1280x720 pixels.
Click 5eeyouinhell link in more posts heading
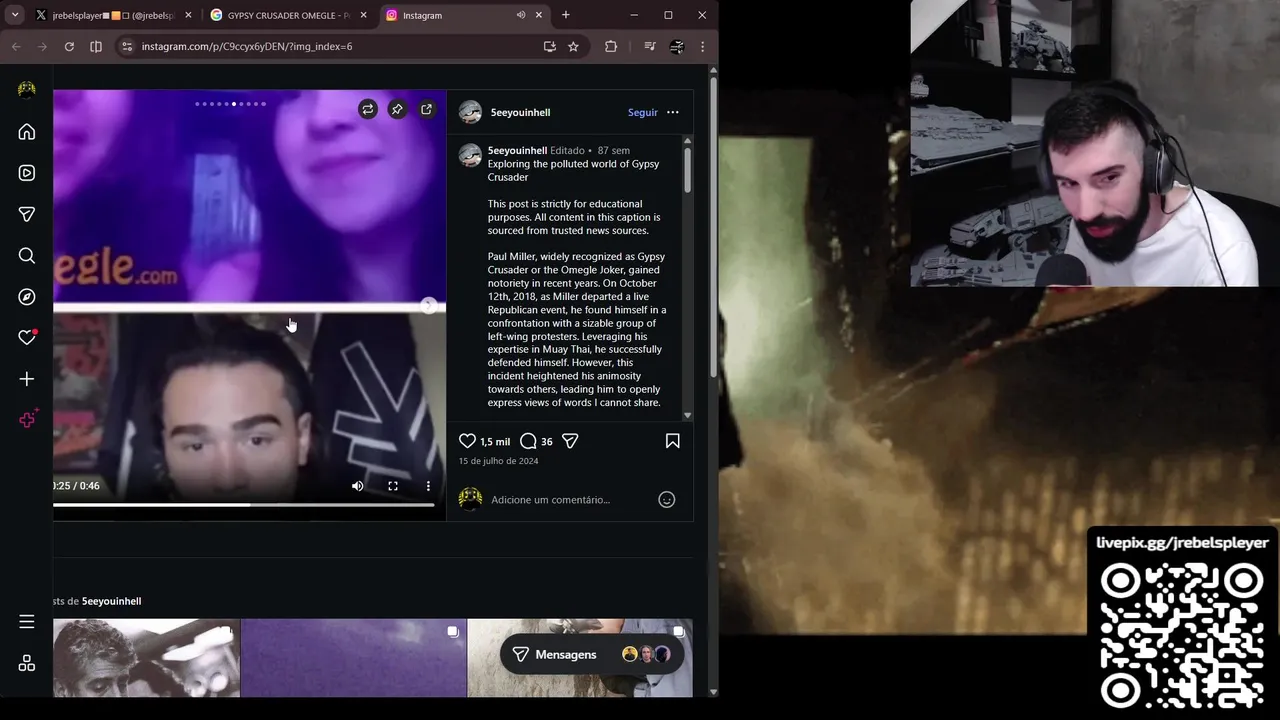pyautogui.click(x=111, y=601)
